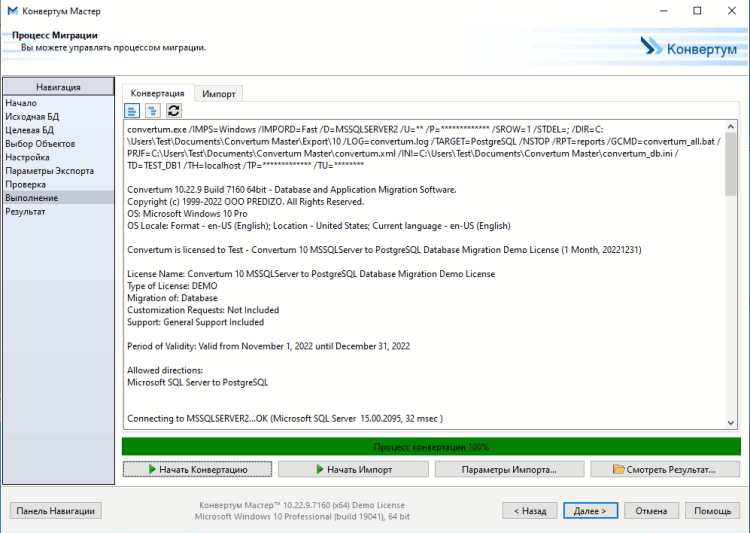Switch to the Импорт tab

click(219, 94)
